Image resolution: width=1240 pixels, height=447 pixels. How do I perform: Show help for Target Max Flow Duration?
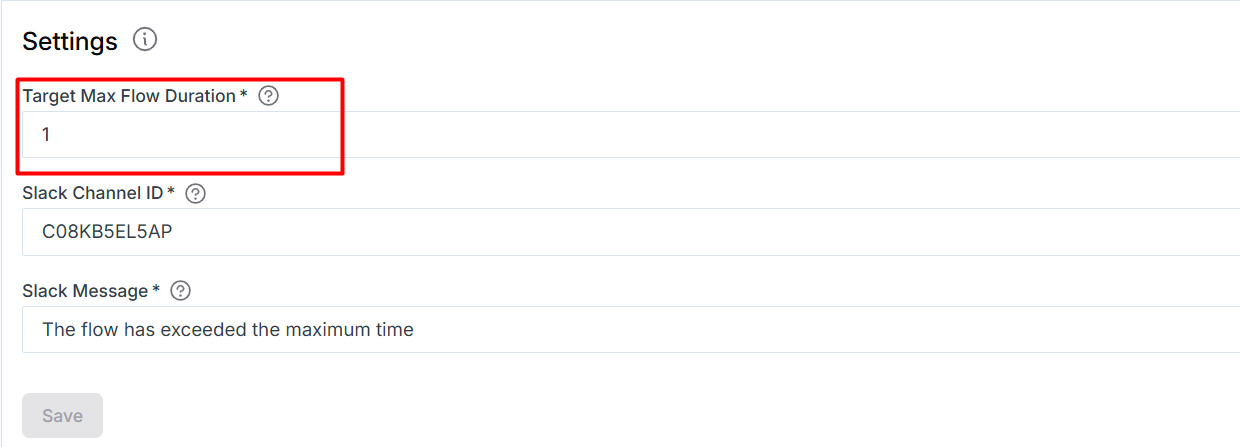coord(268,96)
